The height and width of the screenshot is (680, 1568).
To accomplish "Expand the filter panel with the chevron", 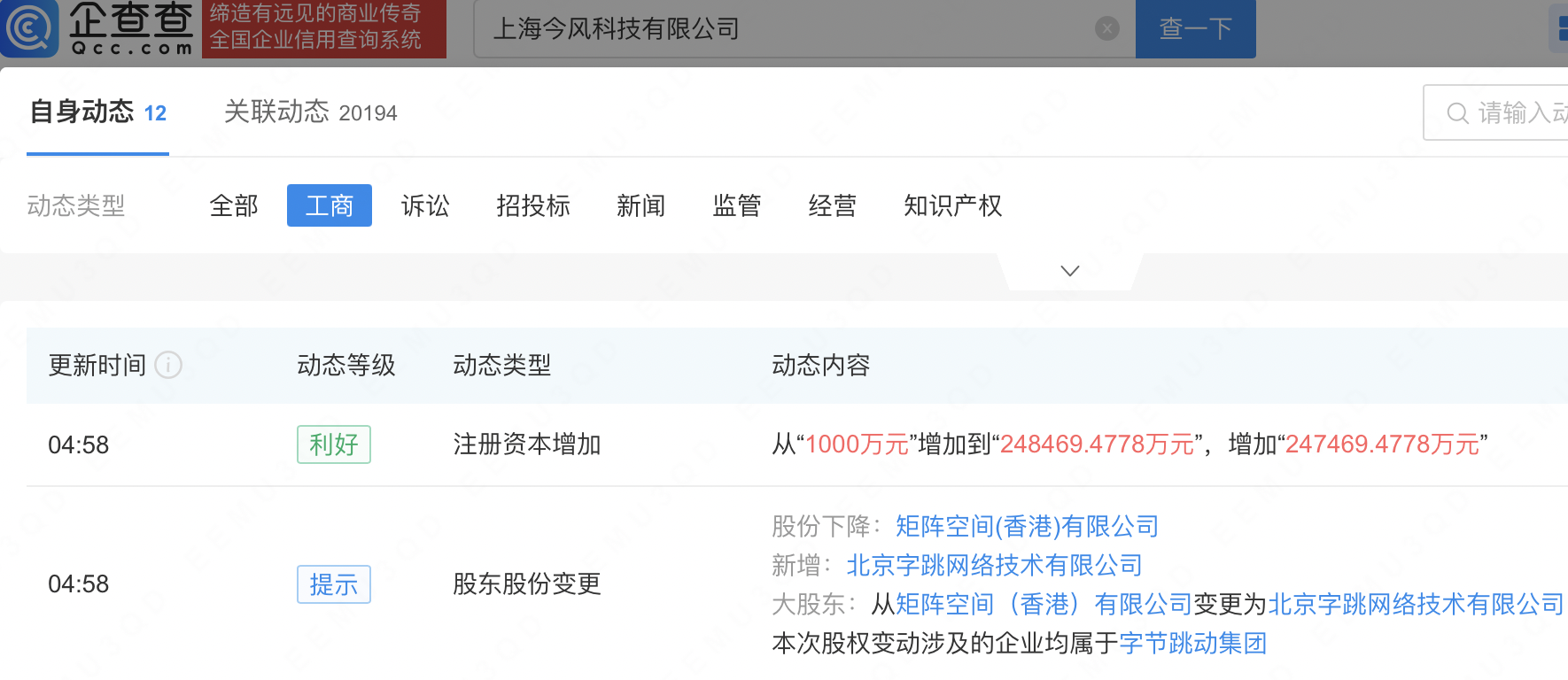I will [x=1070, y=271].
